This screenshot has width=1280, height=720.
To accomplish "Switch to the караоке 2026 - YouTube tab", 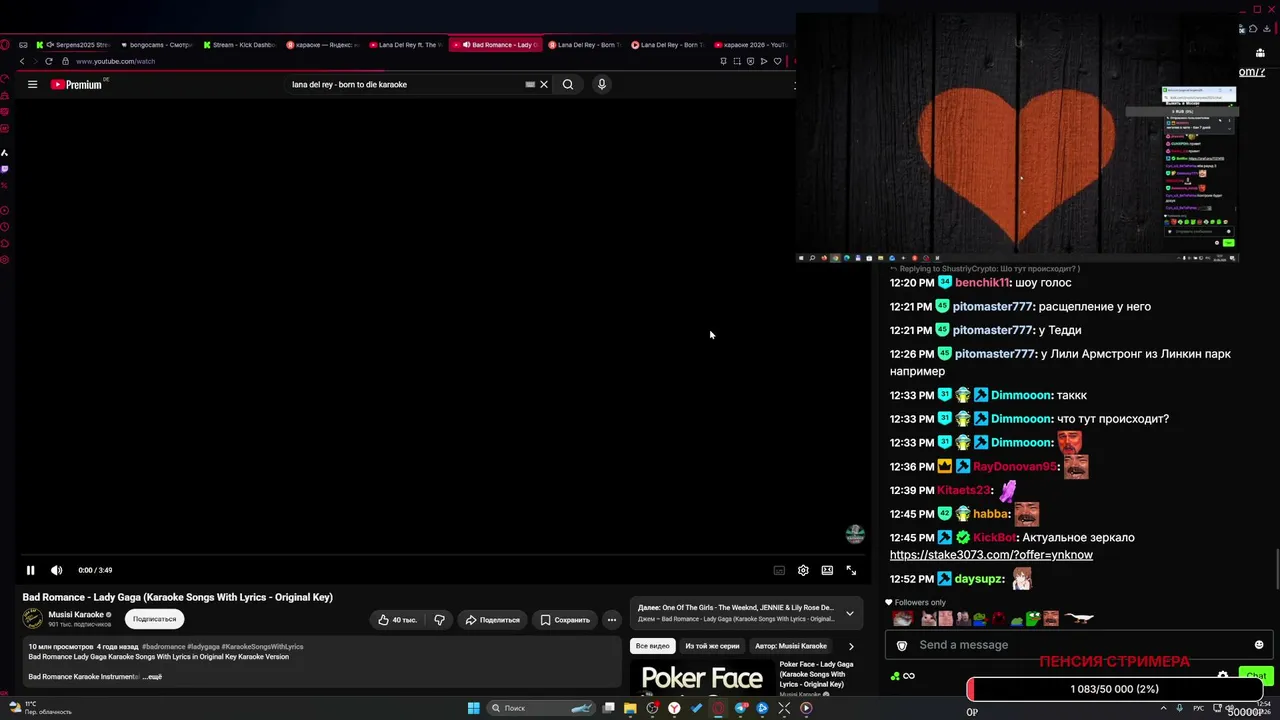I will 752,45.
